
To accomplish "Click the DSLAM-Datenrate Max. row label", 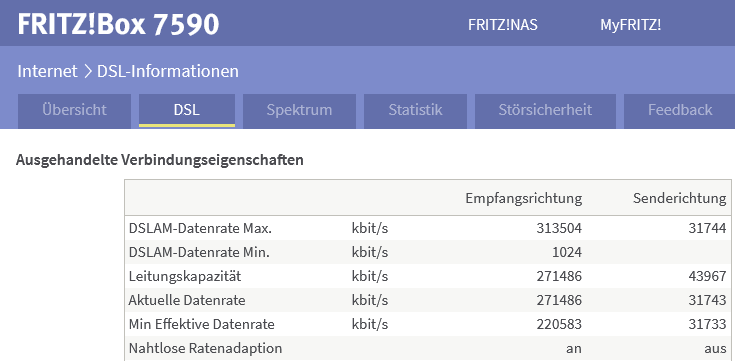I will point(200,228).
